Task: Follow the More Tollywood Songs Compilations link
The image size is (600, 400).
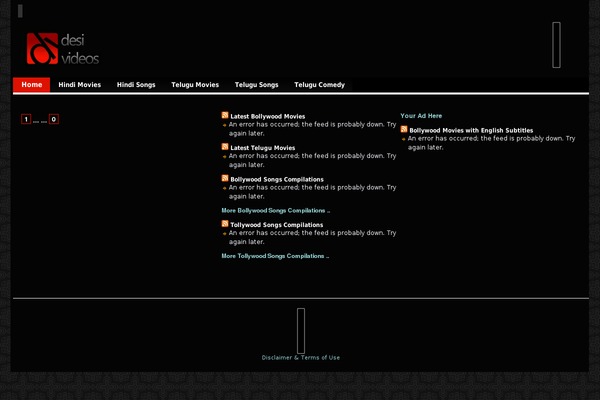Action: (x=275, y=256)
